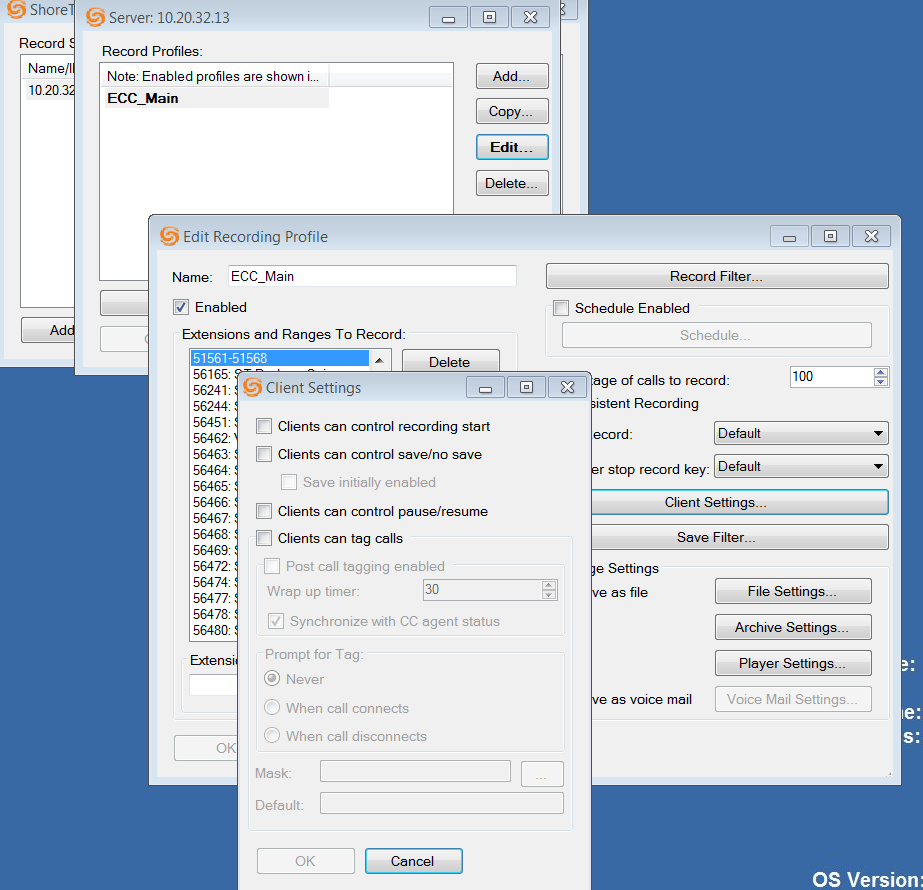Viewport: 923px width, 890px height.
Task: Select extension 56465 in the list
Action: pos(215,486)
